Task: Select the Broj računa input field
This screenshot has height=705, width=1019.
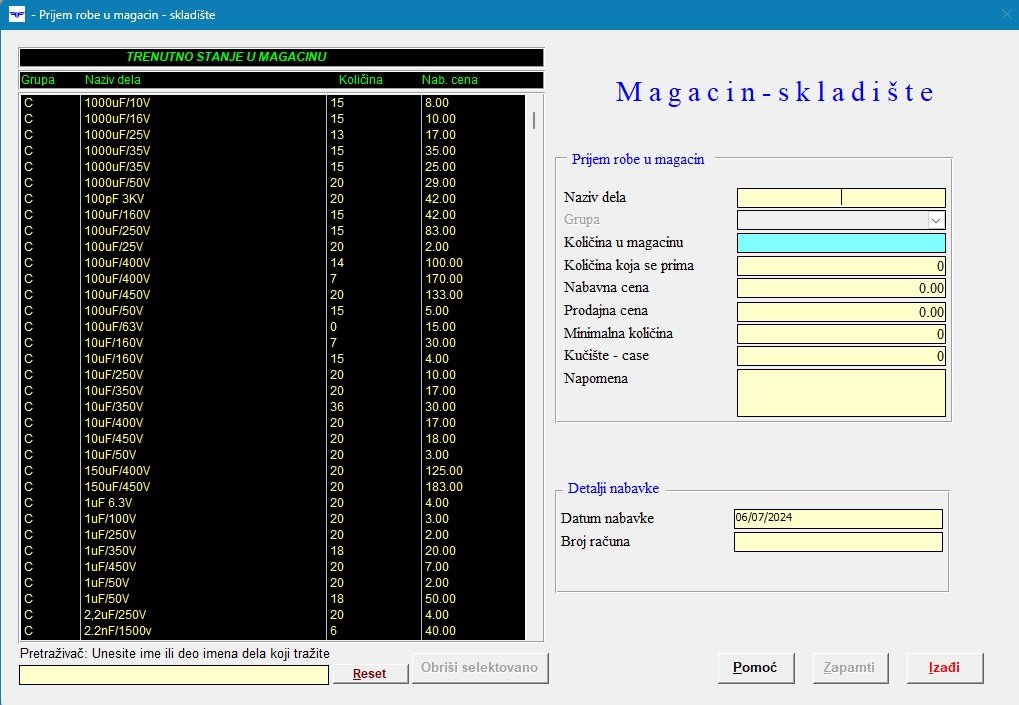Action: click(837, 542)
